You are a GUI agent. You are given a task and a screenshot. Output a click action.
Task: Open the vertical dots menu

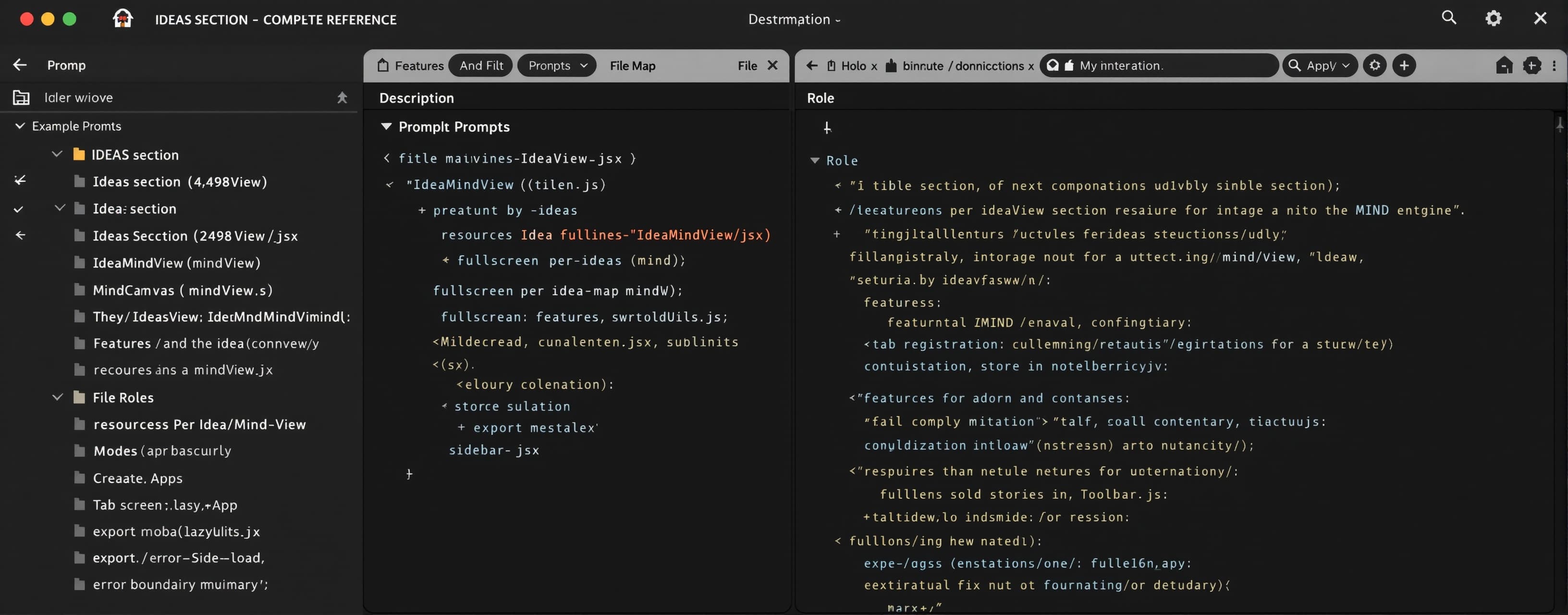tap(1554, 65)
